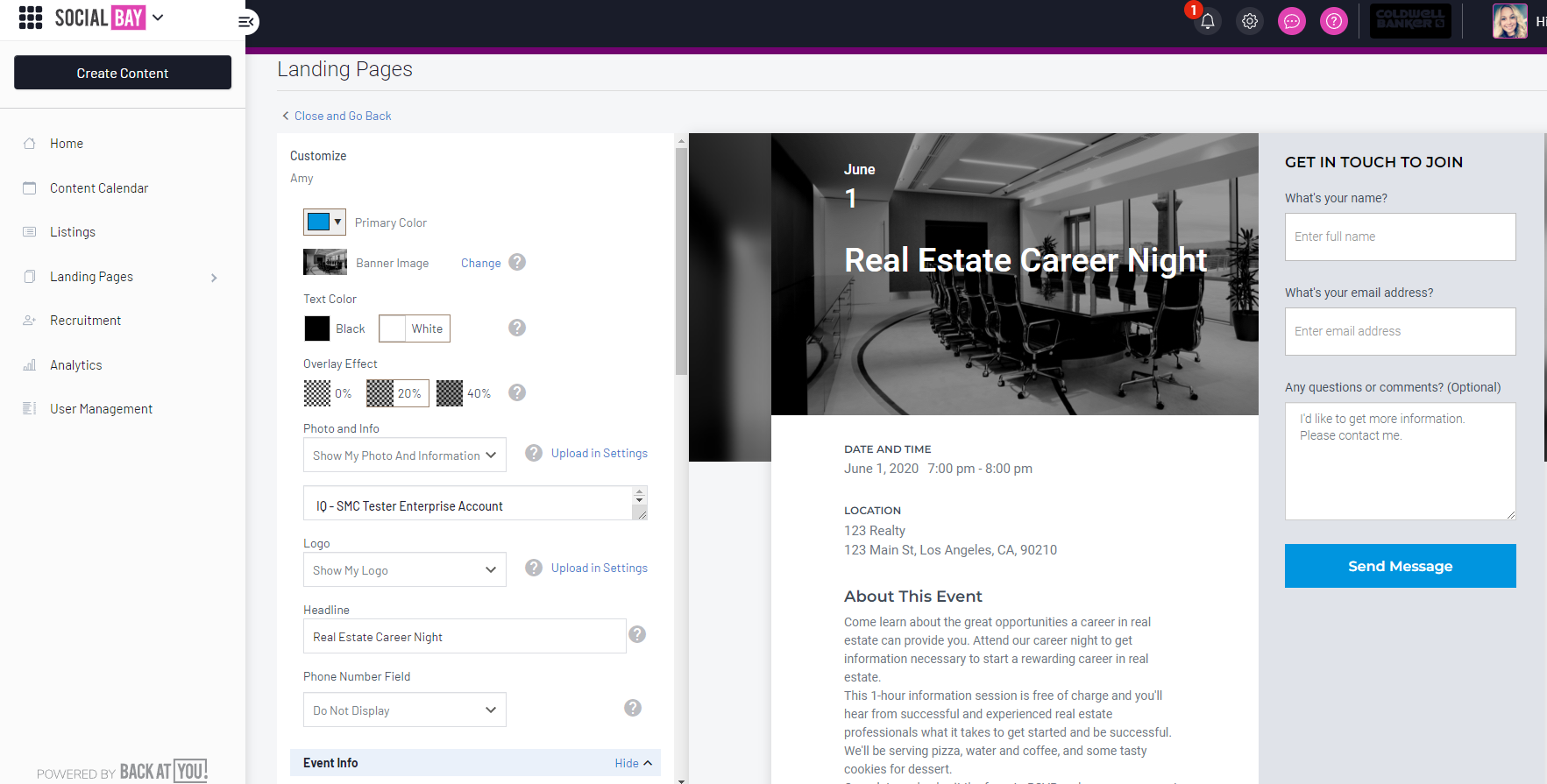Image resolution: width=1547 pixels, height=784 pixels.
Task: Click Close and Go Back link
Action: (343, 116)
